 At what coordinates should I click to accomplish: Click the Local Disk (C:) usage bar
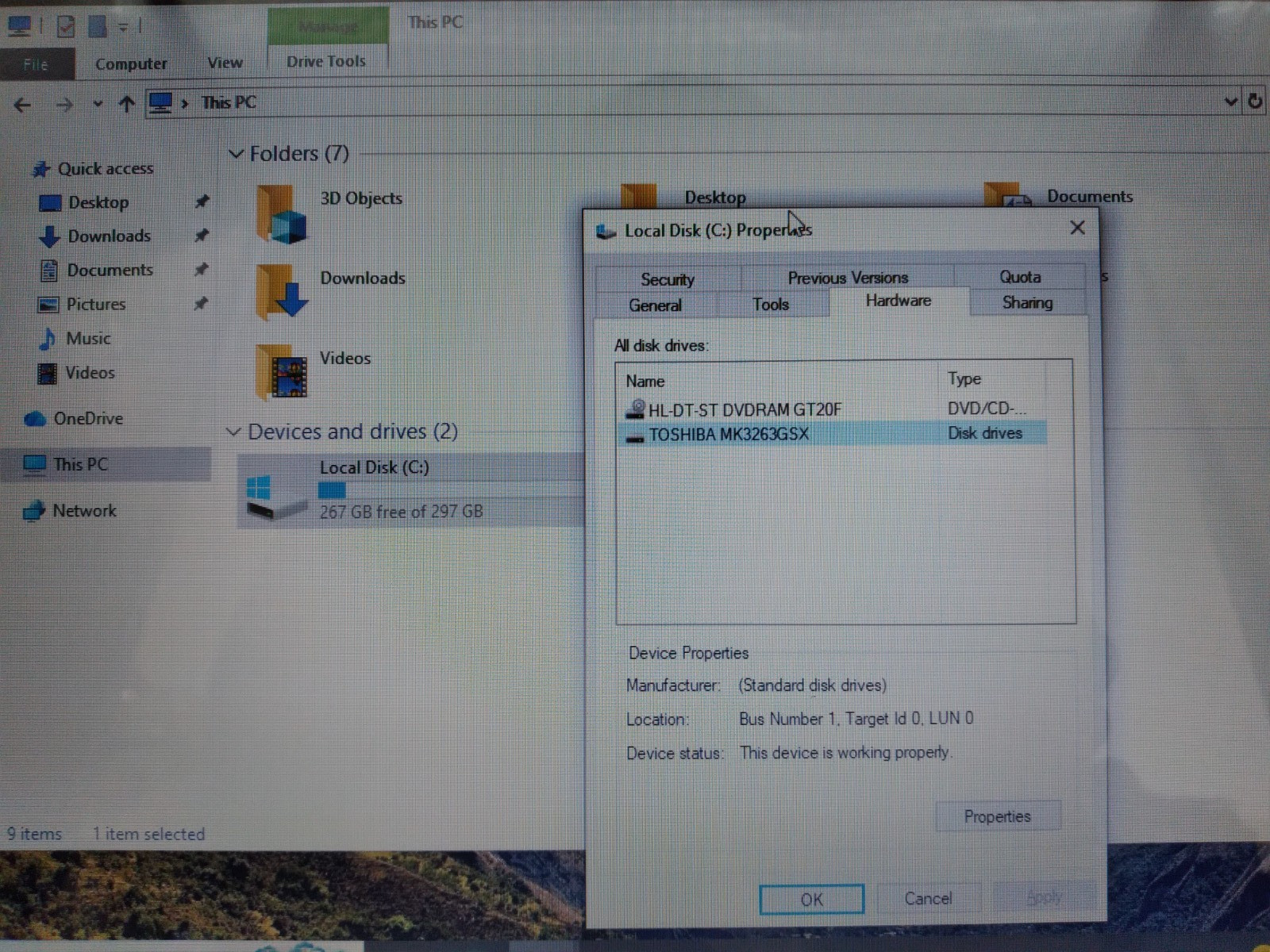[x=451, y=490]
